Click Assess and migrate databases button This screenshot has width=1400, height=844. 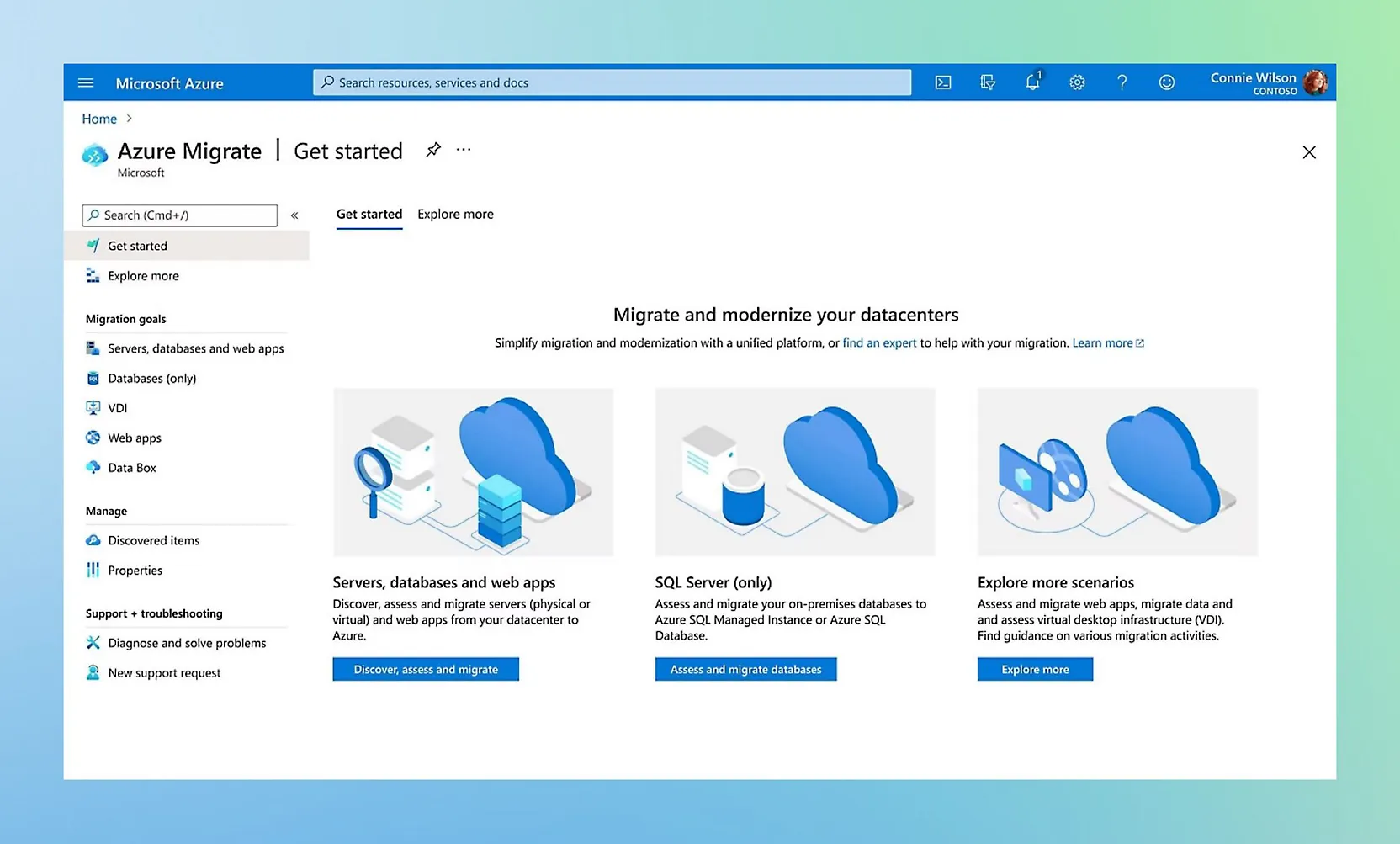[x=745, y=670]
